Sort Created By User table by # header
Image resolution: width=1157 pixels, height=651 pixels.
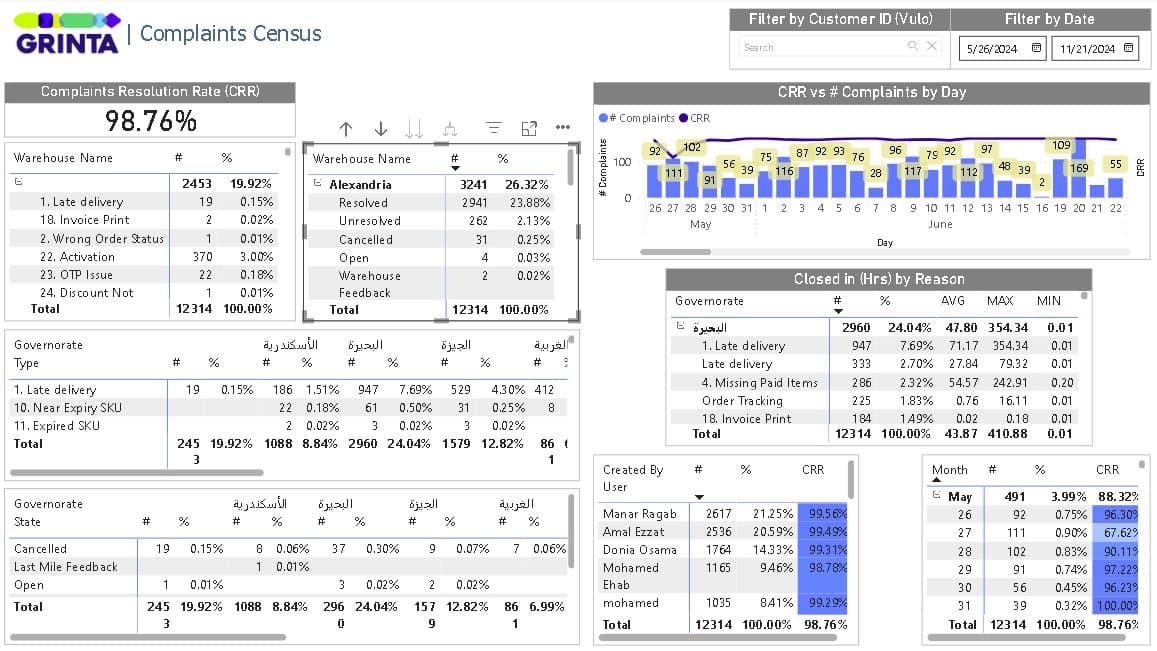[x=698, y=469]
